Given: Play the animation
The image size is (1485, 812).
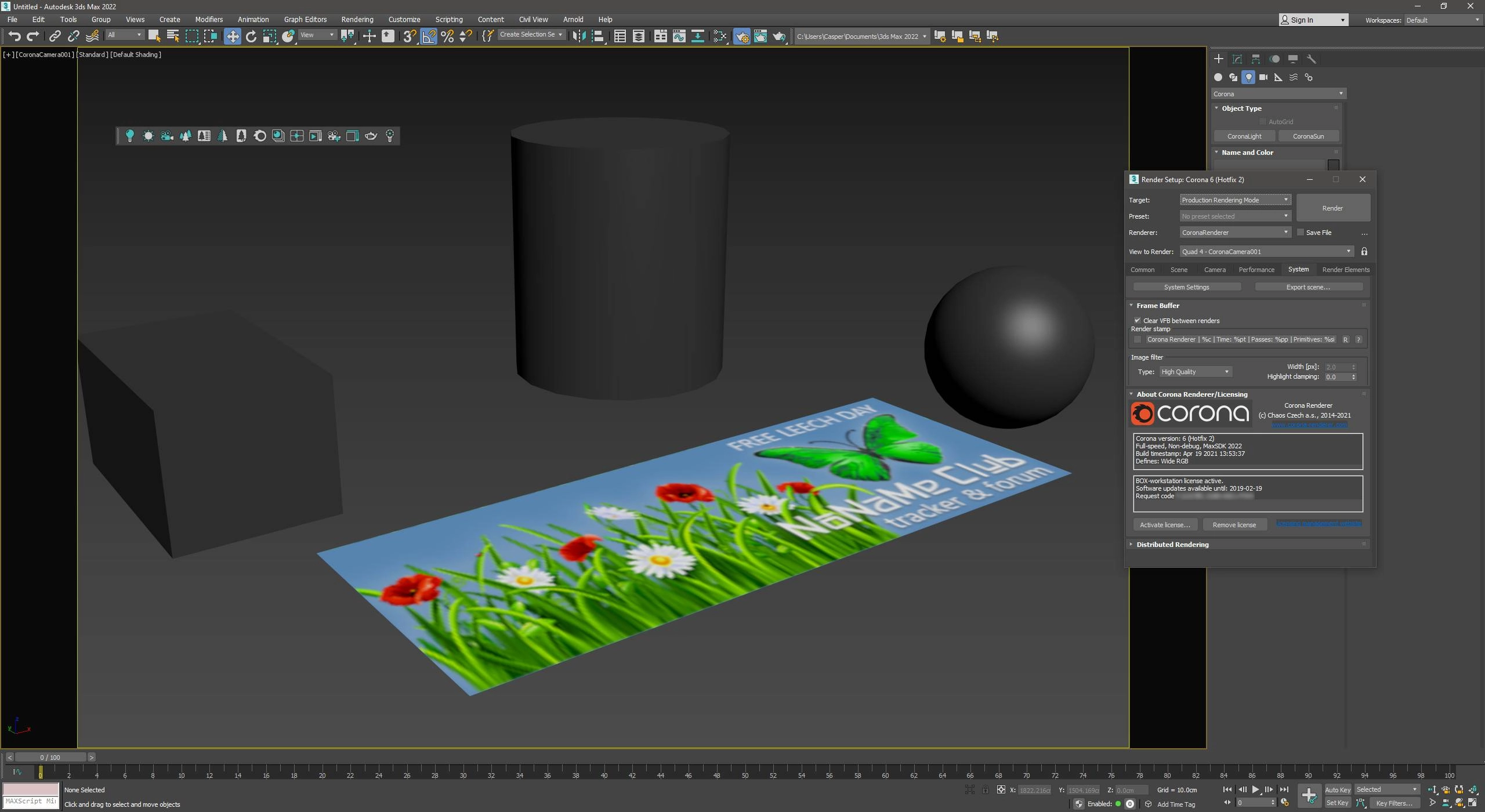Looking at the screenshot, I should (1255, 790).
